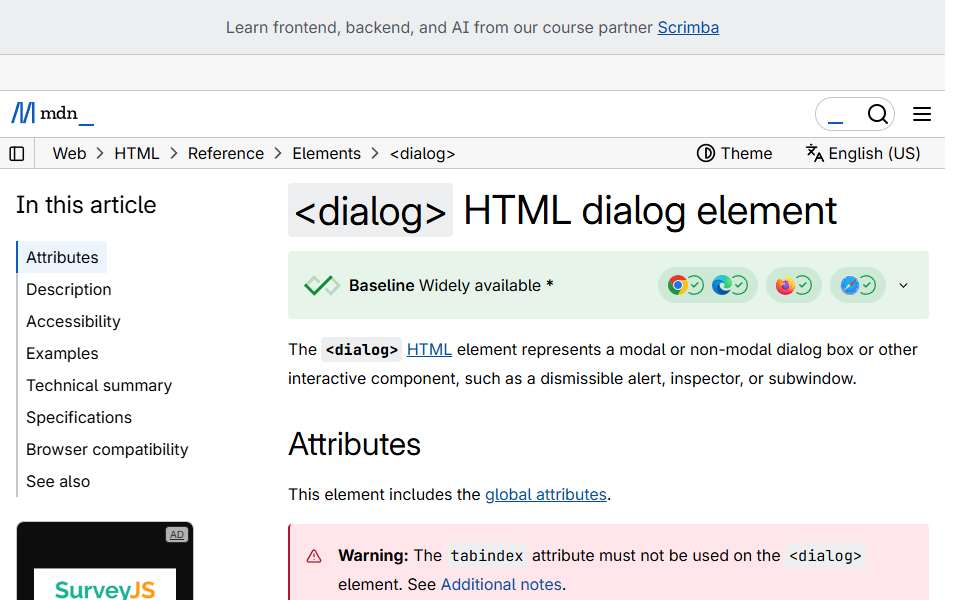Jump to Description section
960x600 pixels.
pyautogui.click(x=69, y=289)
